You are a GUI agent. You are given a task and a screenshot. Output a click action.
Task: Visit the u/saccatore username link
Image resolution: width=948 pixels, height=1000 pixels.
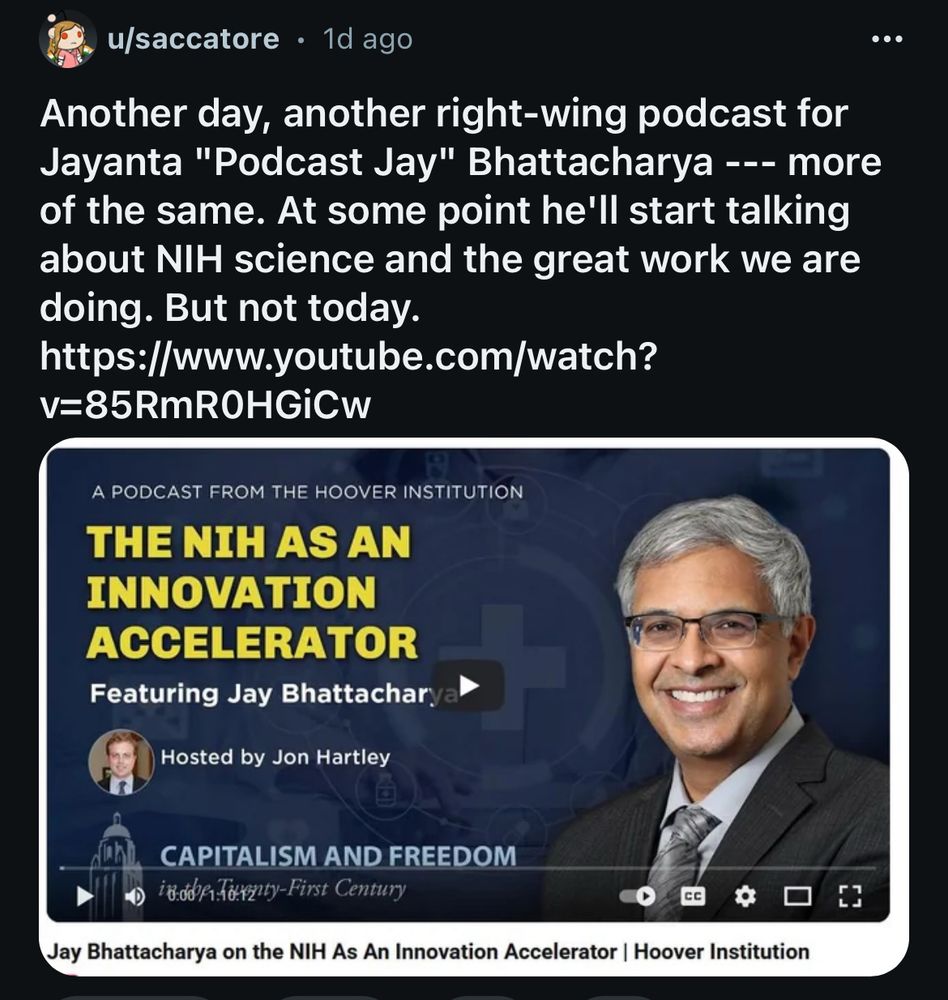pos(193,39)
